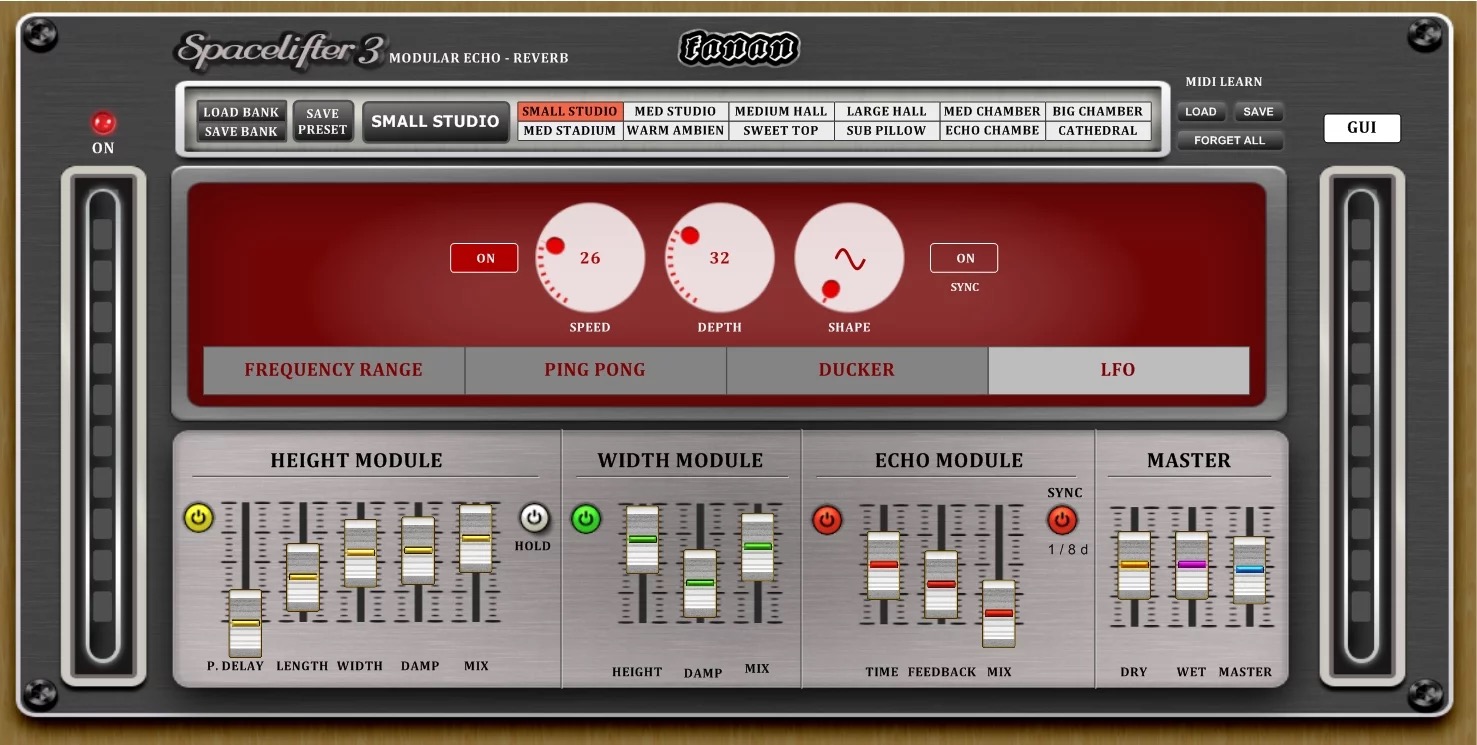The width and height of the screenshot is (1477, 745).
Task: Select the Cathedral preset
Action: (1098, 129)
